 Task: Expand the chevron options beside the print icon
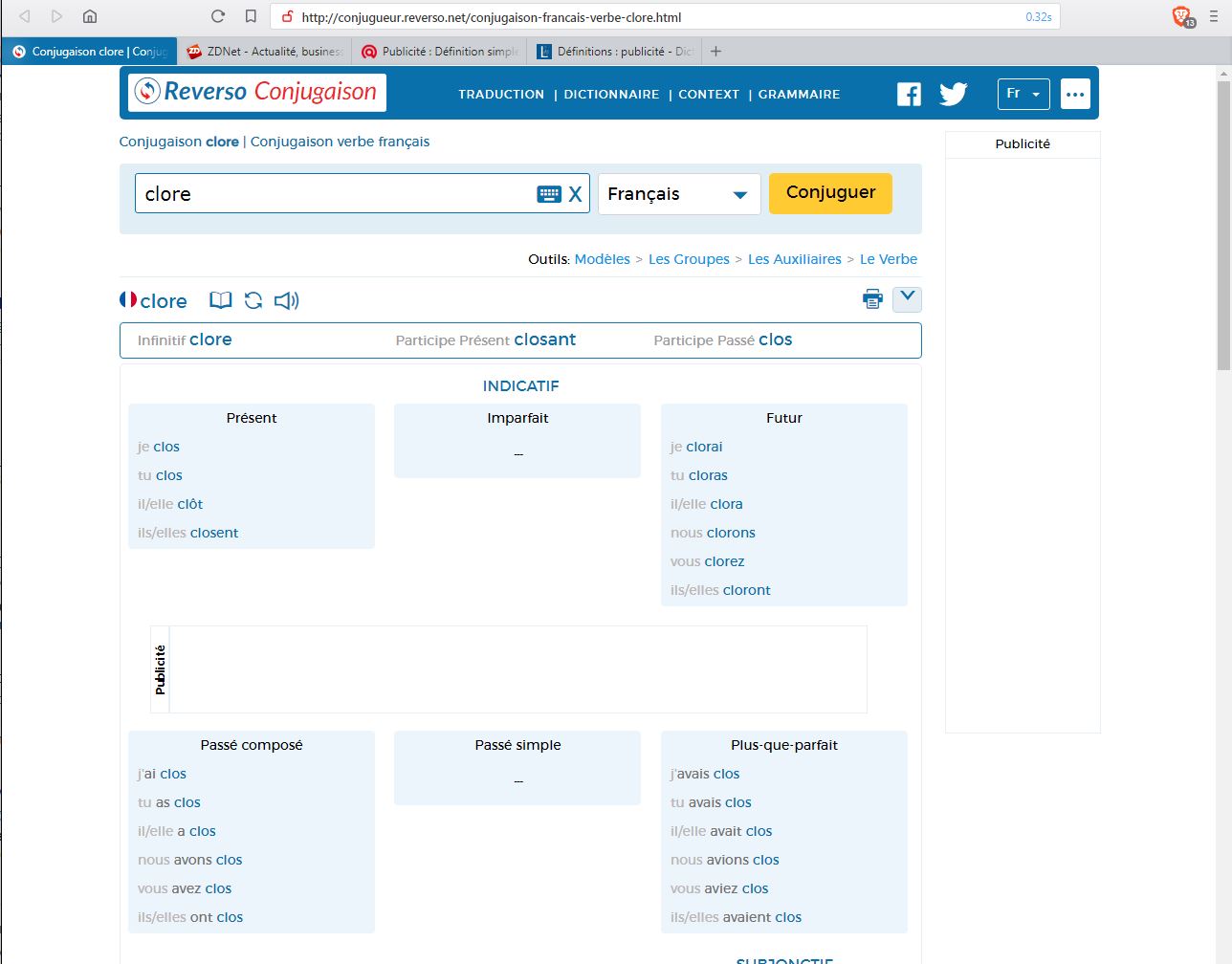907,298
